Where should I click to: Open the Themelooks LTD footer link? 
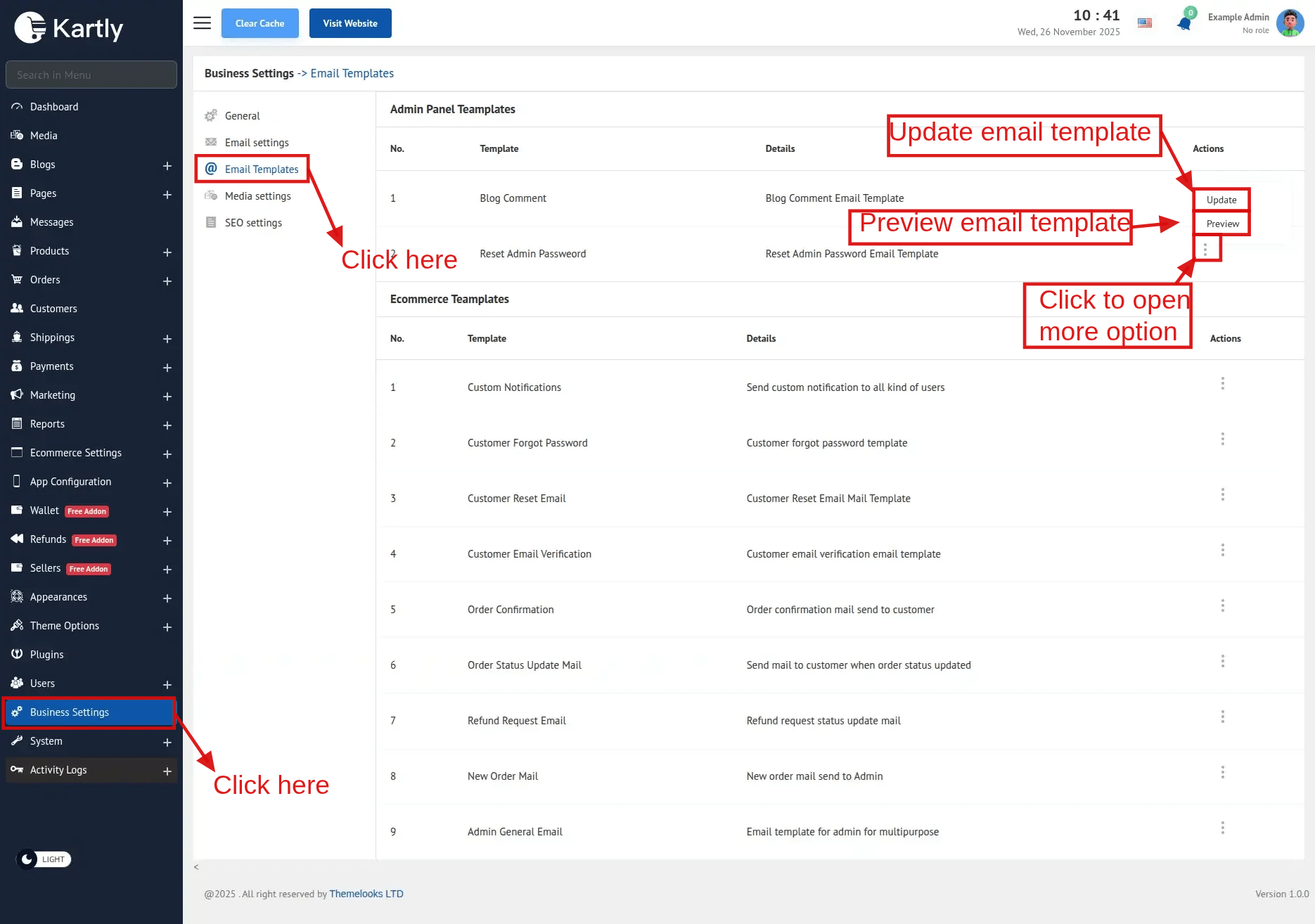366,894
